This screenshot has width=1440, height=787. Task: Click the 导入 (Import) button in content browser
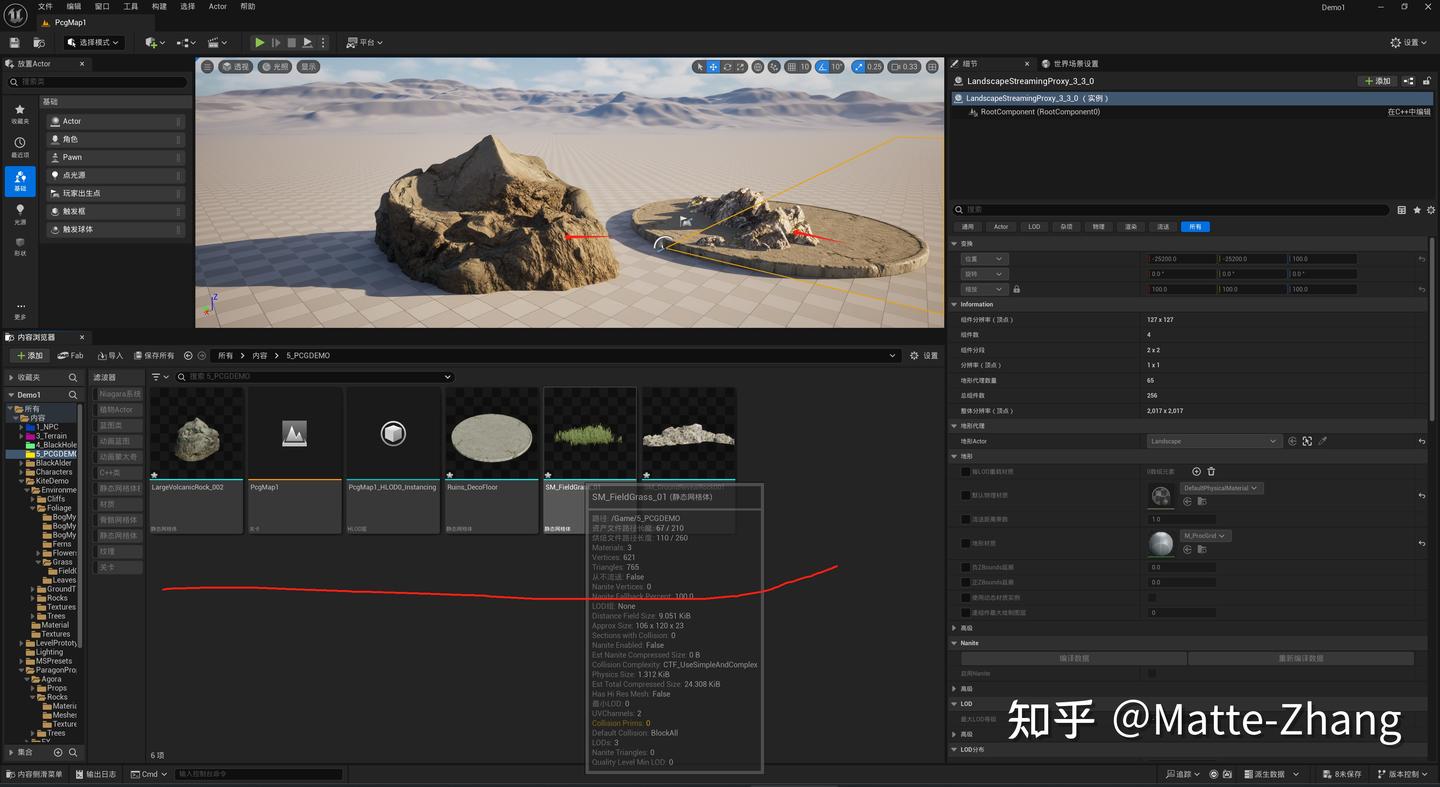(110, 355)
